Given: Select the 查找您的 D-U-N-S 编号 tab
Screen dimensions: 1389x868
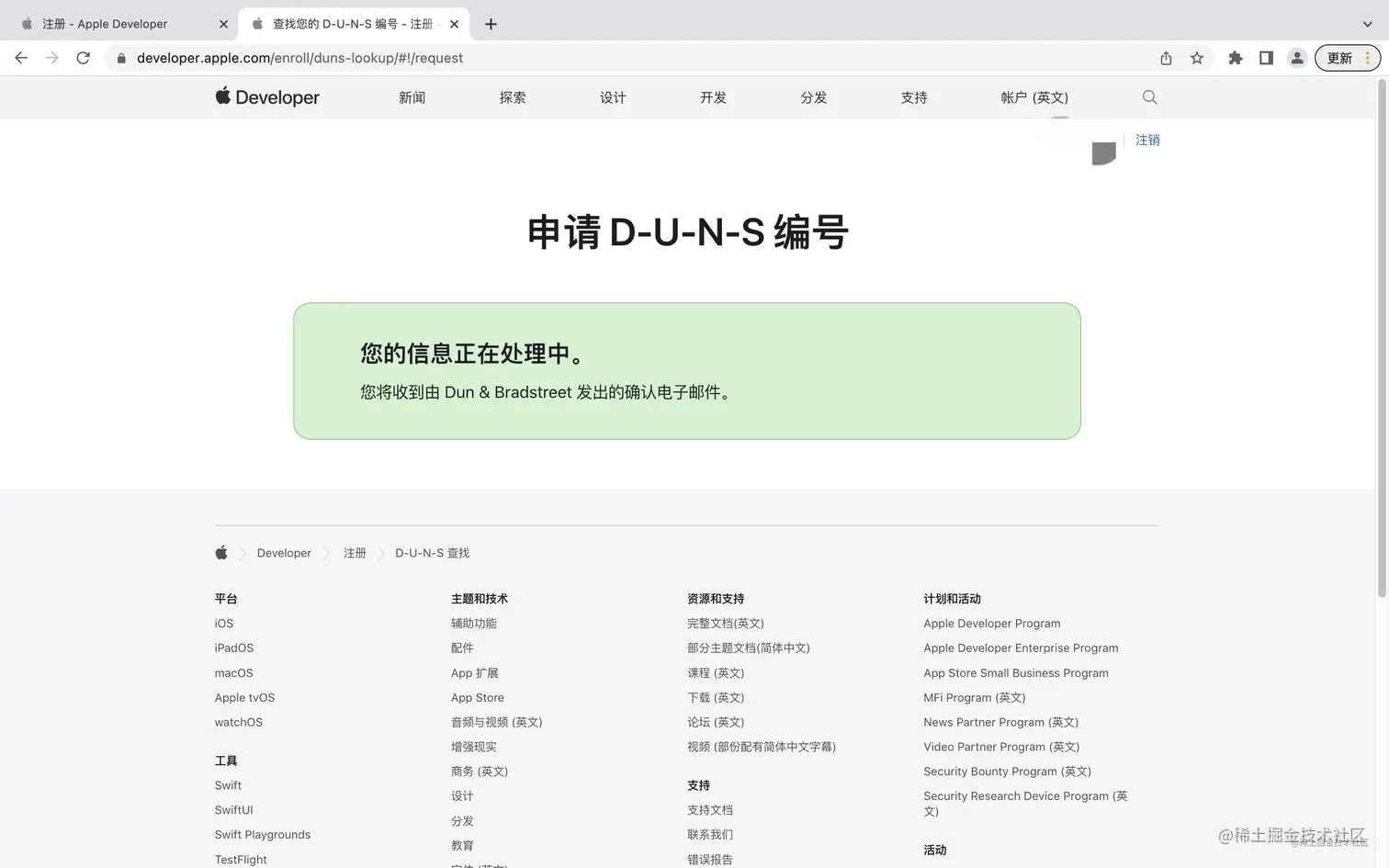Looking at the screenshot, I should tap(354, 24).
